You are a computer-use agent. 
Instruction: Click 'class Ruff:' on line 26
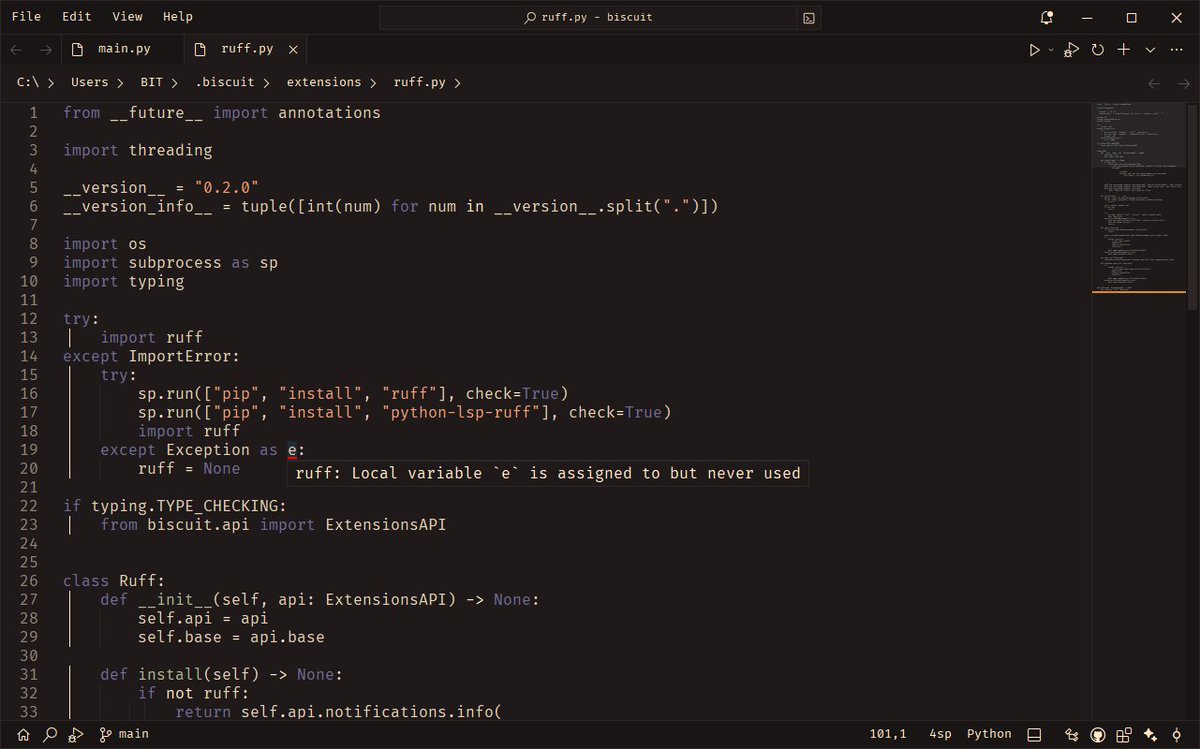[114, 581]
